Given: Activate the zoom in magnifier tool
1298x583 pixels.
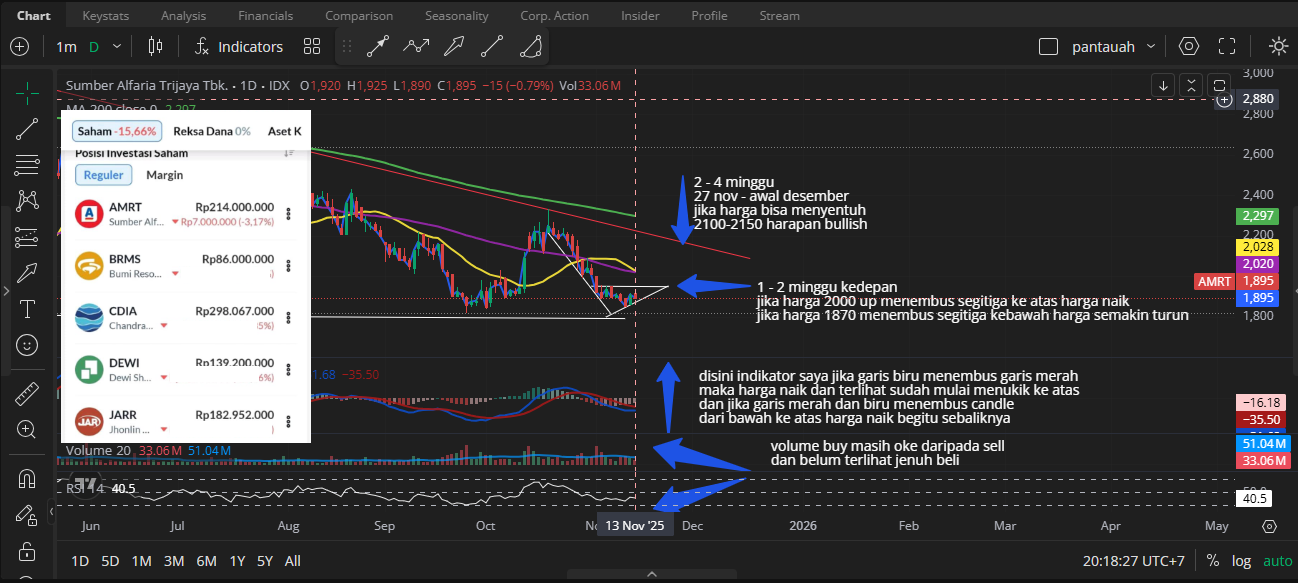Looking at the screenshot, I should (x=27, y=429).
